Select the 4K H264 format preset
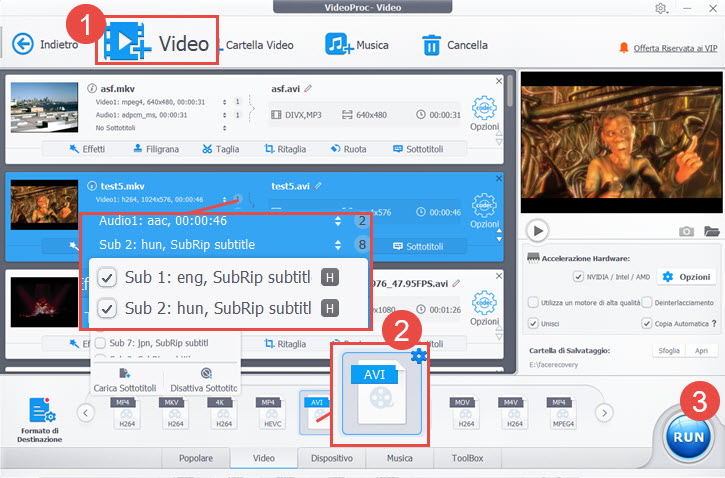The height and width of the screenshot is (478, 725). pyautogui.click(x=223, y=413)
